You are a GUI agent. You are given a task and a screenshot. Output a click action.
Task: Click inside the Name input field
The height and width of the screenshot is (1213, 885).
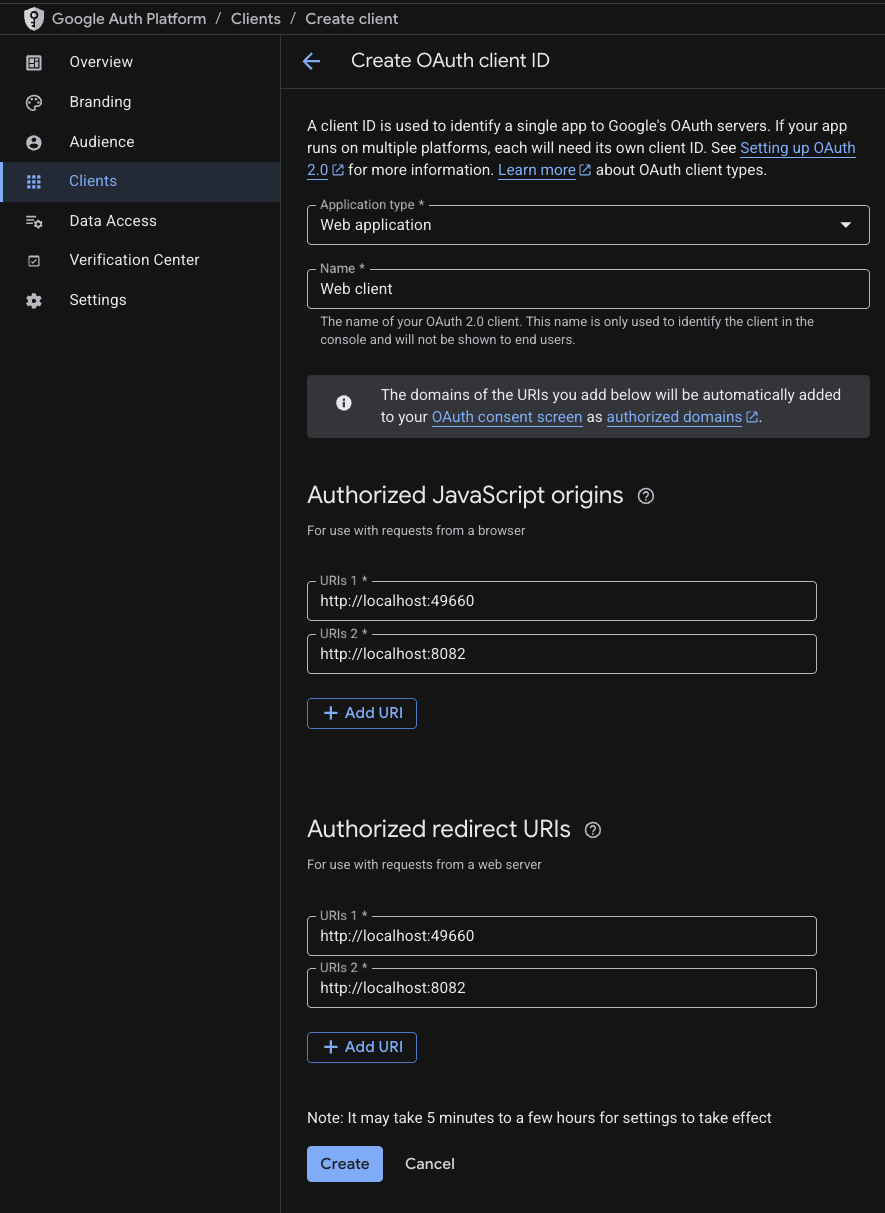pyautogui.click(x=588, y=289)
